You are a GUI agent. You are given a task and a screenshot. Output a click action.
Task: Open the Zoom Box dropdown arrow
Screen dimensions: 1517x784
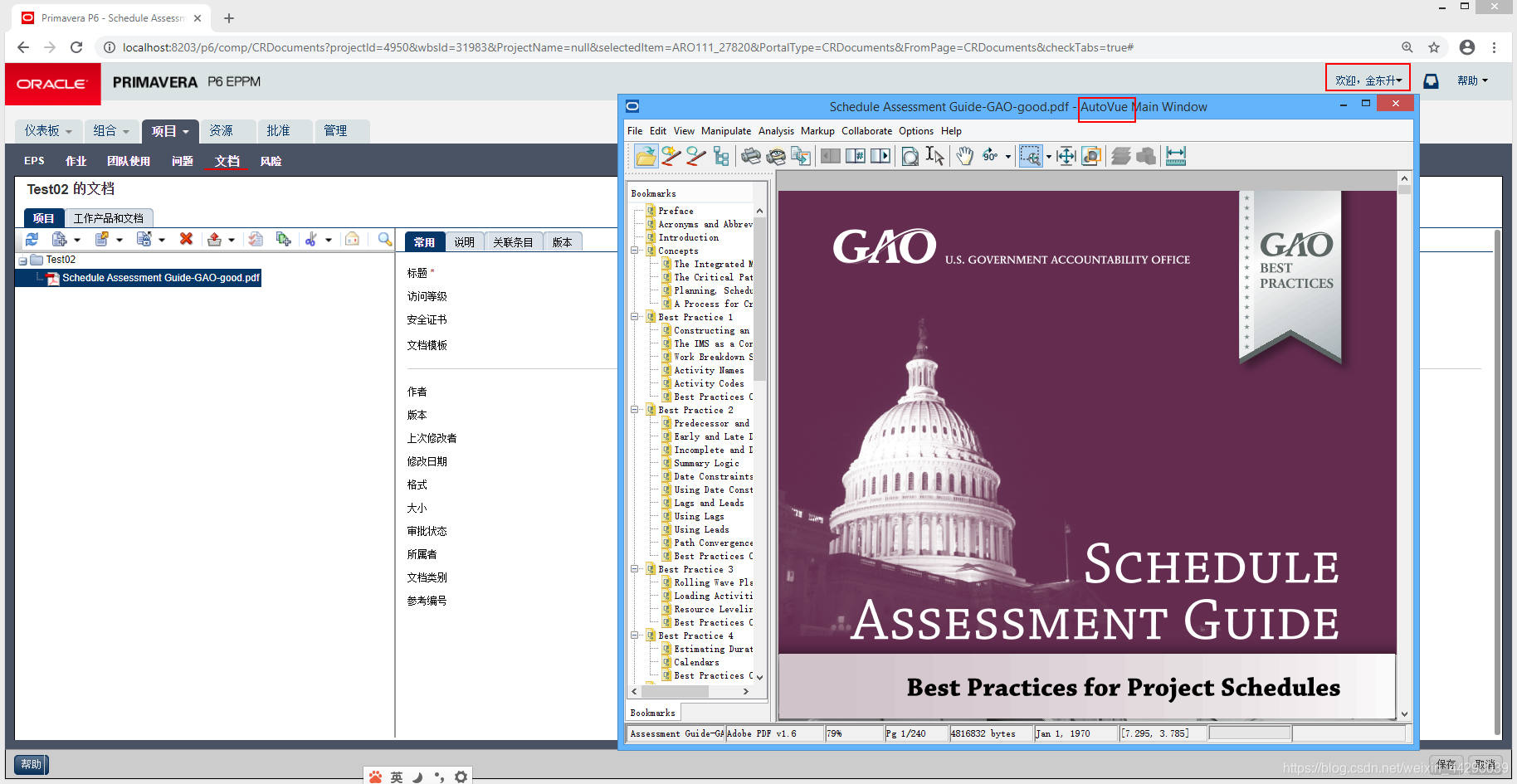[1048, 156]
